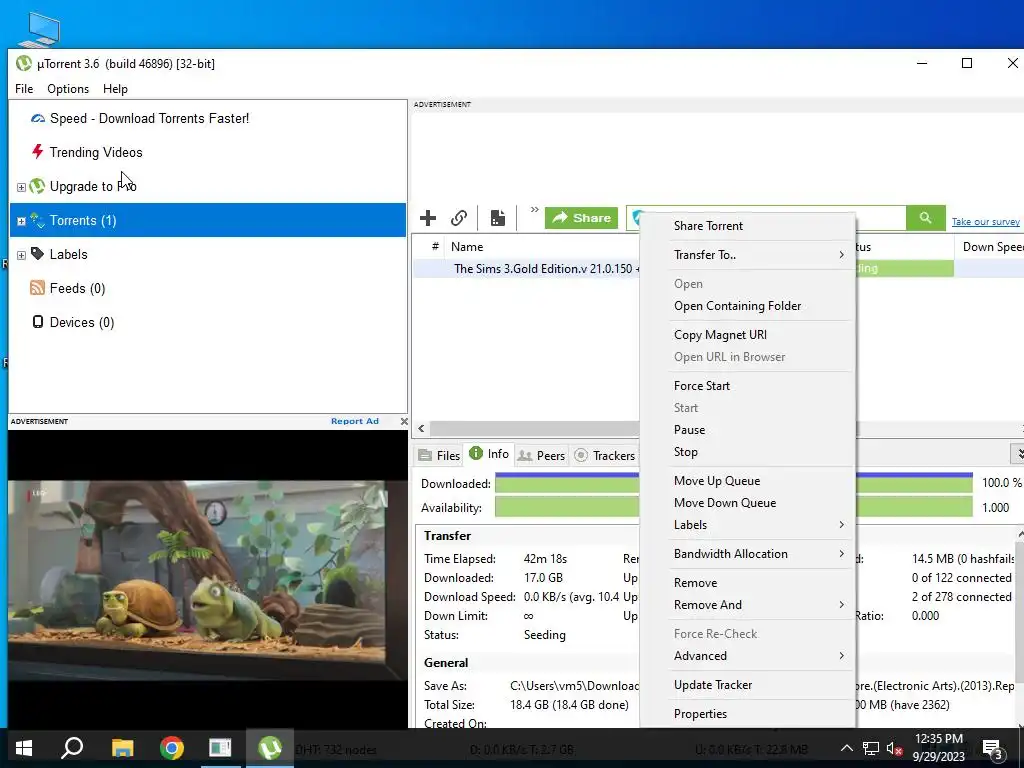Click the Peers tab people icon

click(x=524, y=456)
